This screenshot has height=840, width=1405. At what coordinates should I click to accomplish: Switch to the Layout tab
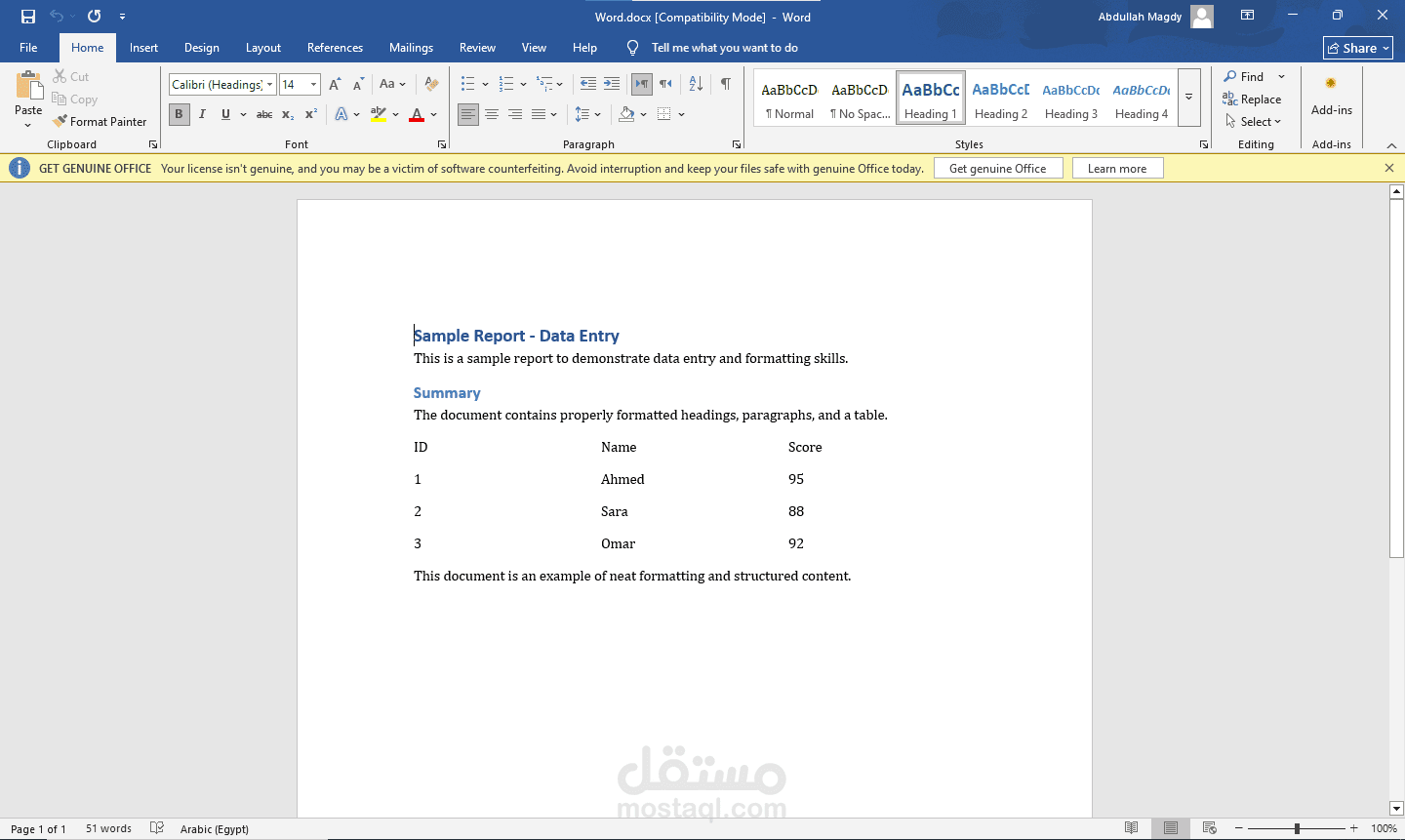click(263, 48)
